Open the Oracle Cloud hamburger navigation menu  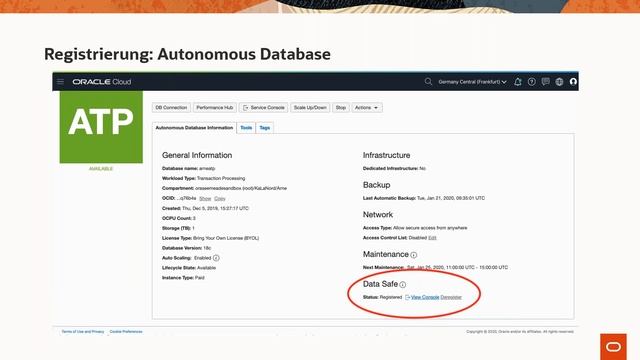(60, 82)
